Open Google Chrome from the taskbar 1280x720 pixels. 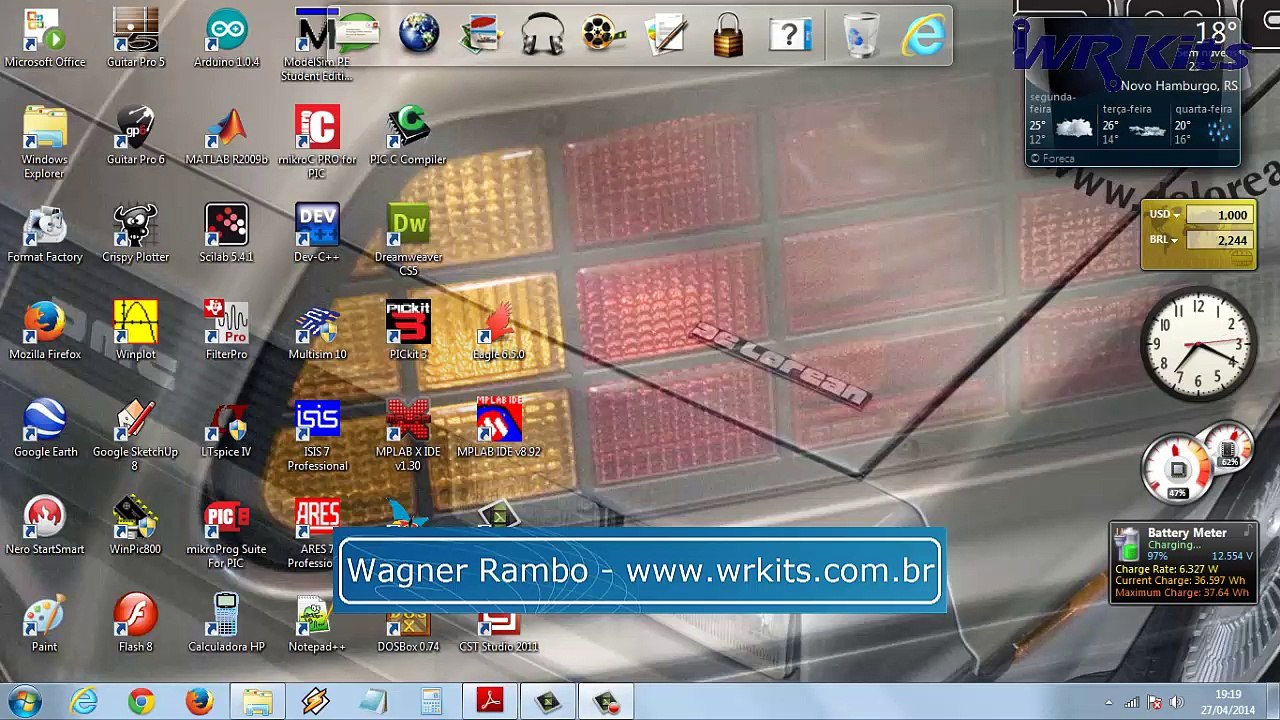(x=141, y=702)
